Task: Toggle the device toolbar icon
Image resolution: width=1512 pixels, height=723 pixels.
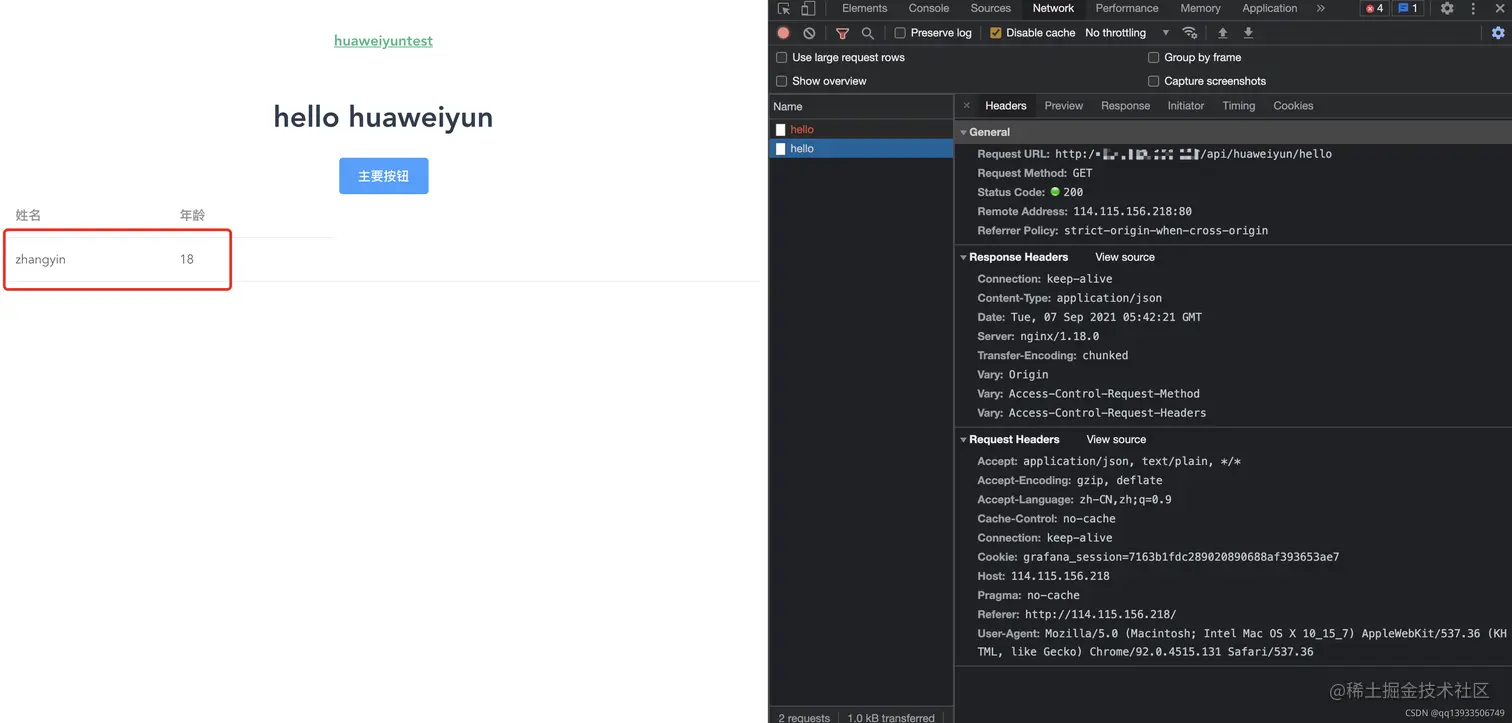Action: (808, 8)
